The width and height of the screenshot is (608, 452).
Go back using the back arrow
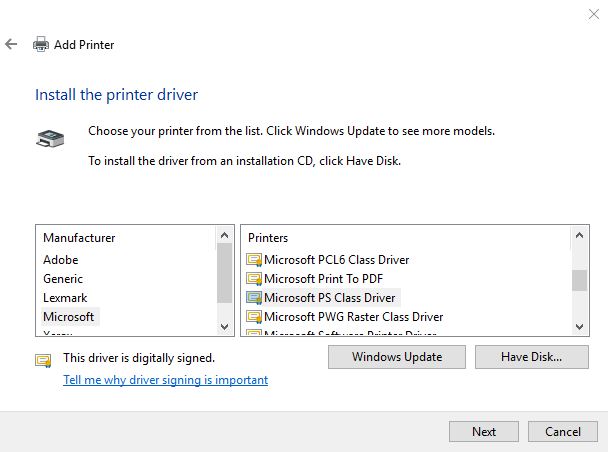click(x=11, y=44)
